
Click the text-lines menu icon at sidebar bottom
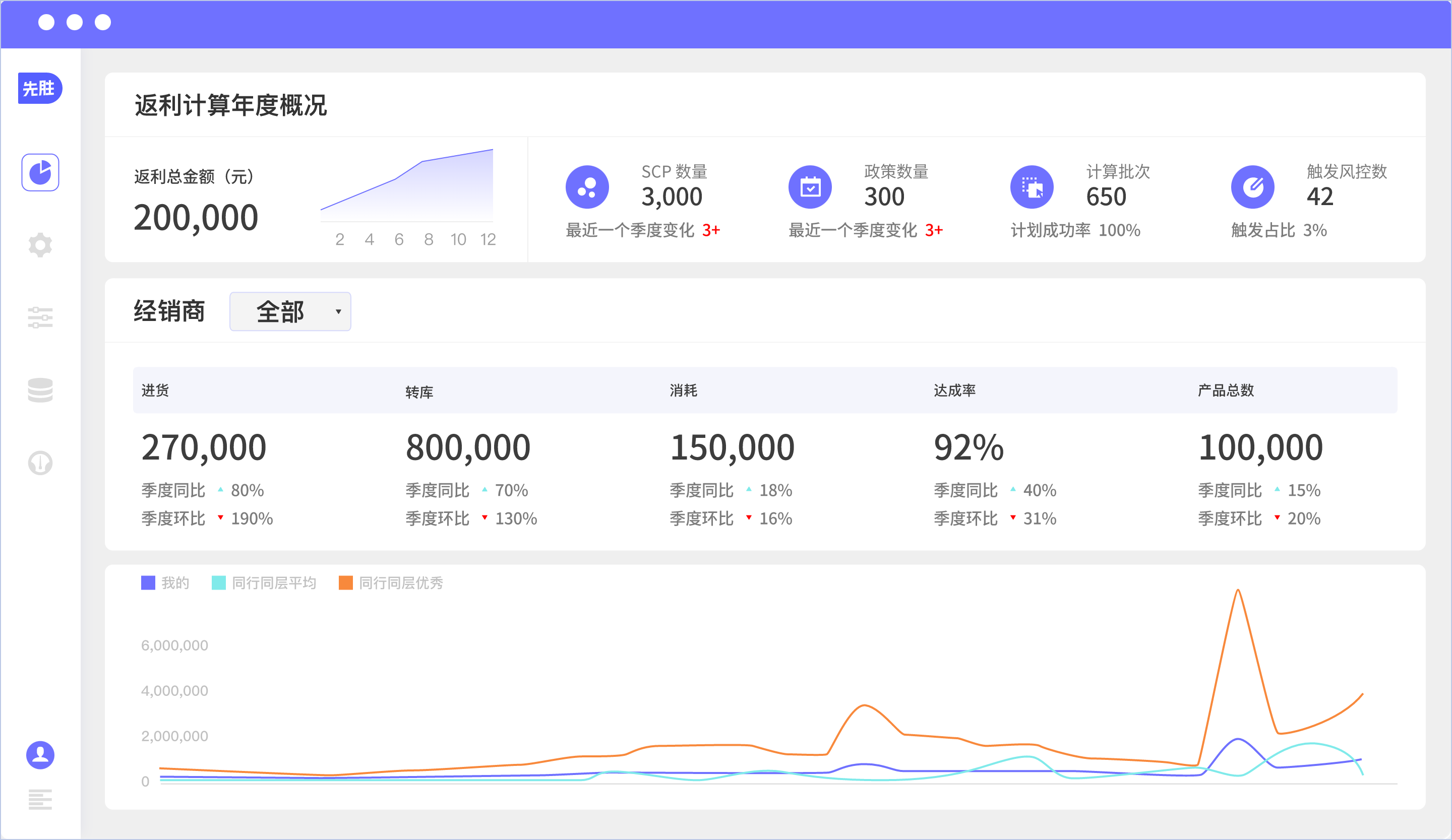[x=40, y=800]
